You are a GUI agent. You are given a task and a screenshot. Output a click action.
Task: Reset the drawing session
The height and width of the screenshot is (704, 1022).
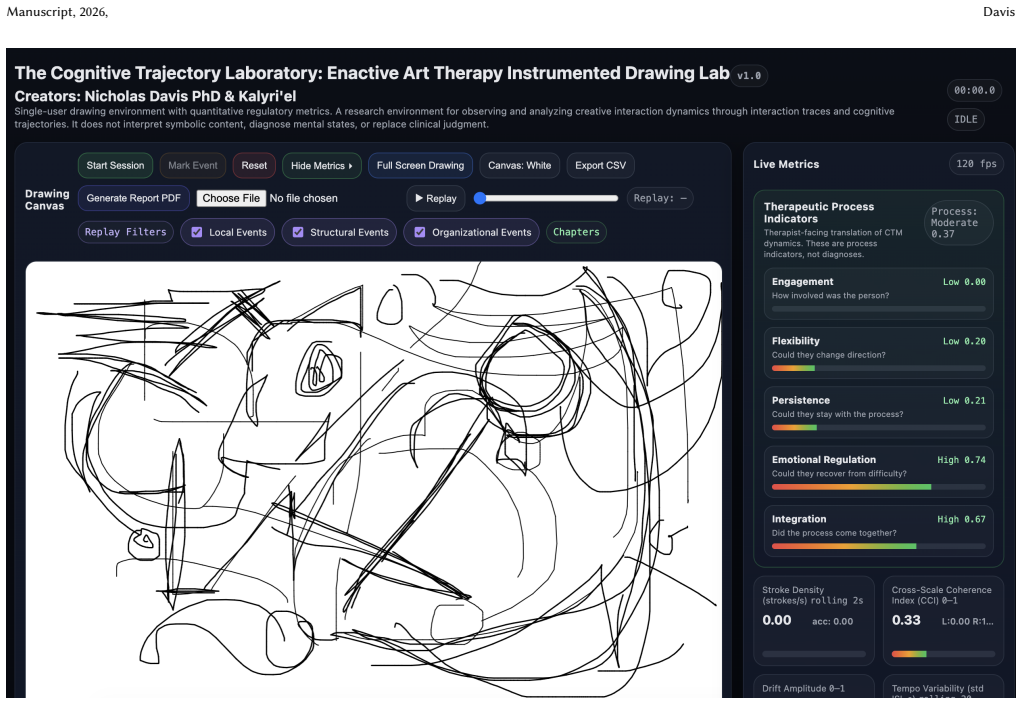coord(254,166)
